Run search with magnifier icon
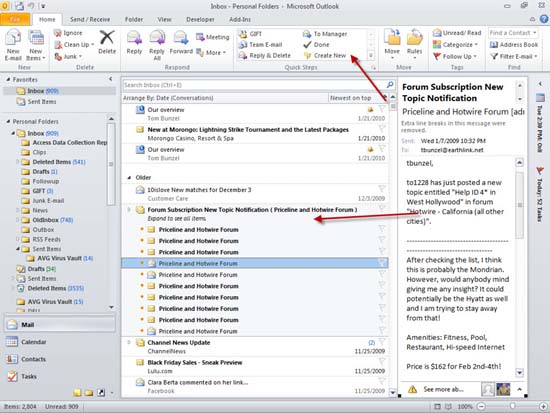The height and width of the screenshot is (413, 550). [390, 85]
